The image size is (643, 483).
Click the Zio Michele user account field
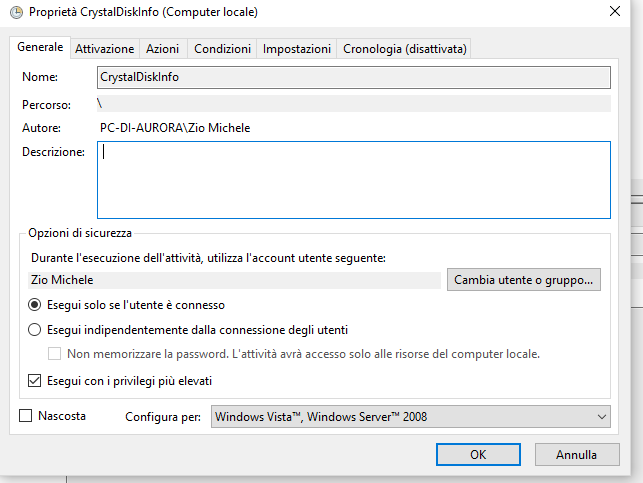235,280
